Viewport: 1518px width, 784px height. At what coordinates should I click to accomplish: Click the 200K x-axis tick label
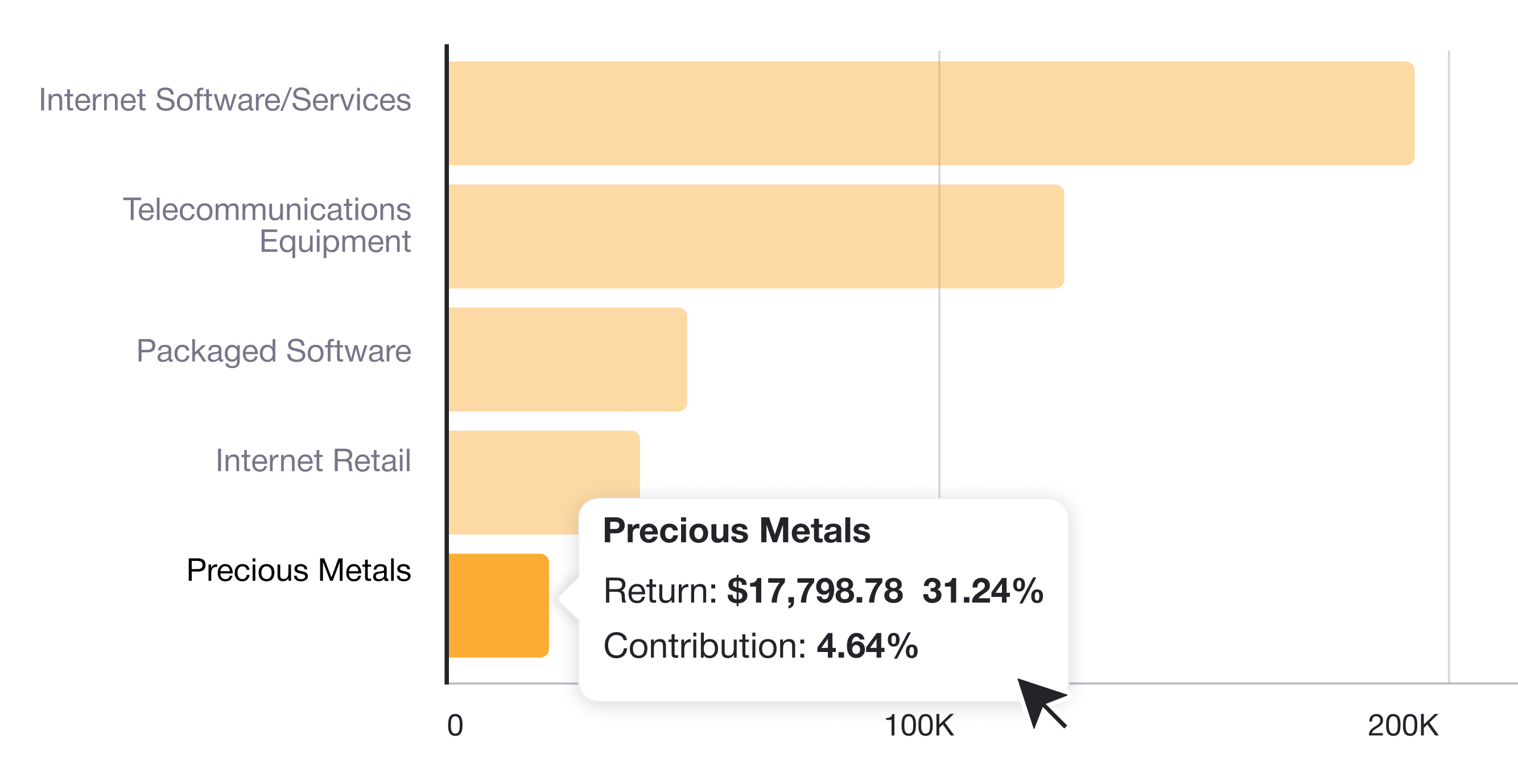(x=1402, y=725)
